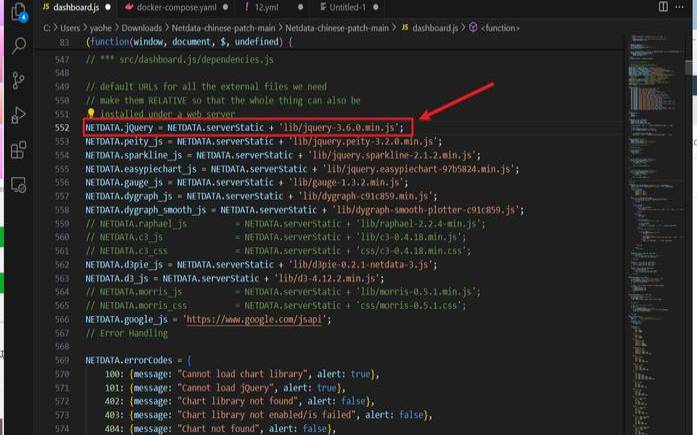Click 'NETDATA.gauge_js' on line 556
The width and height of the screenshot is (697, 435).
tap(124, 183)
